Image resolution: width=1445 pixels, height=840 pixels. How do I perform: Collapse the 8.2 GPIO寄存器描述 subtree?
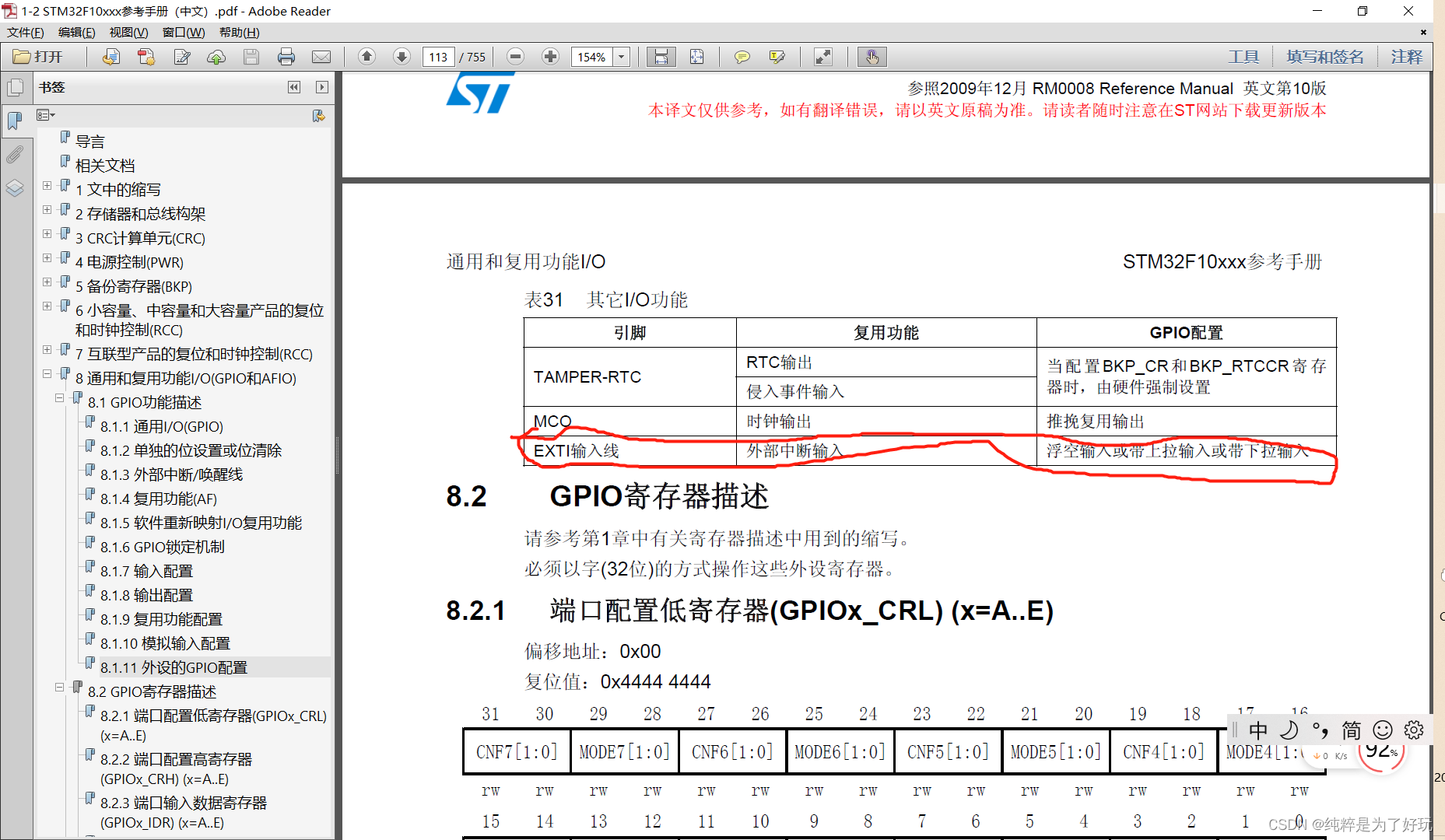coord(60,687)
